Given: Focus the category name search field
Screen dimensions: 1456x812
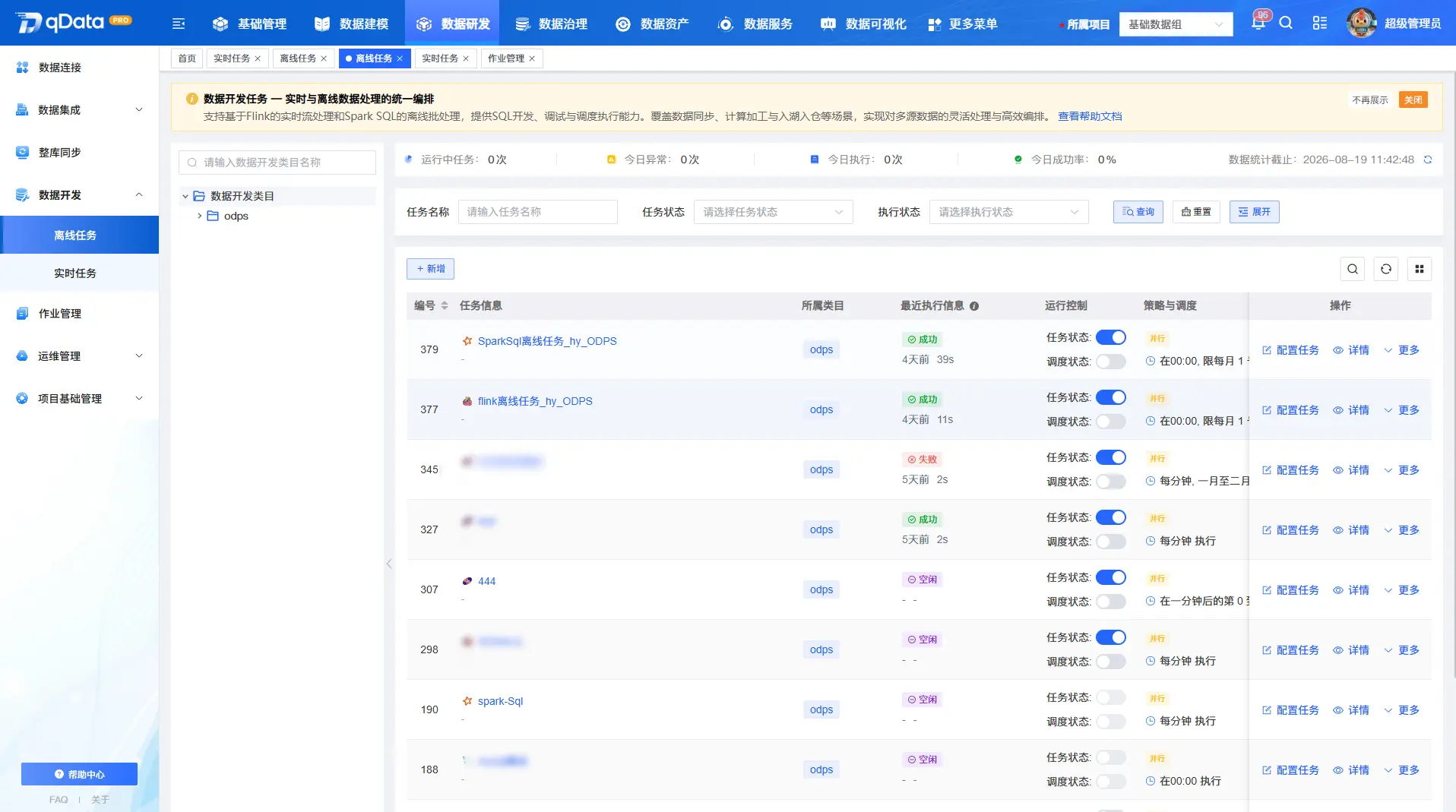Looking at the screenshot, I should pyautogui.click(x=277, y=163).
